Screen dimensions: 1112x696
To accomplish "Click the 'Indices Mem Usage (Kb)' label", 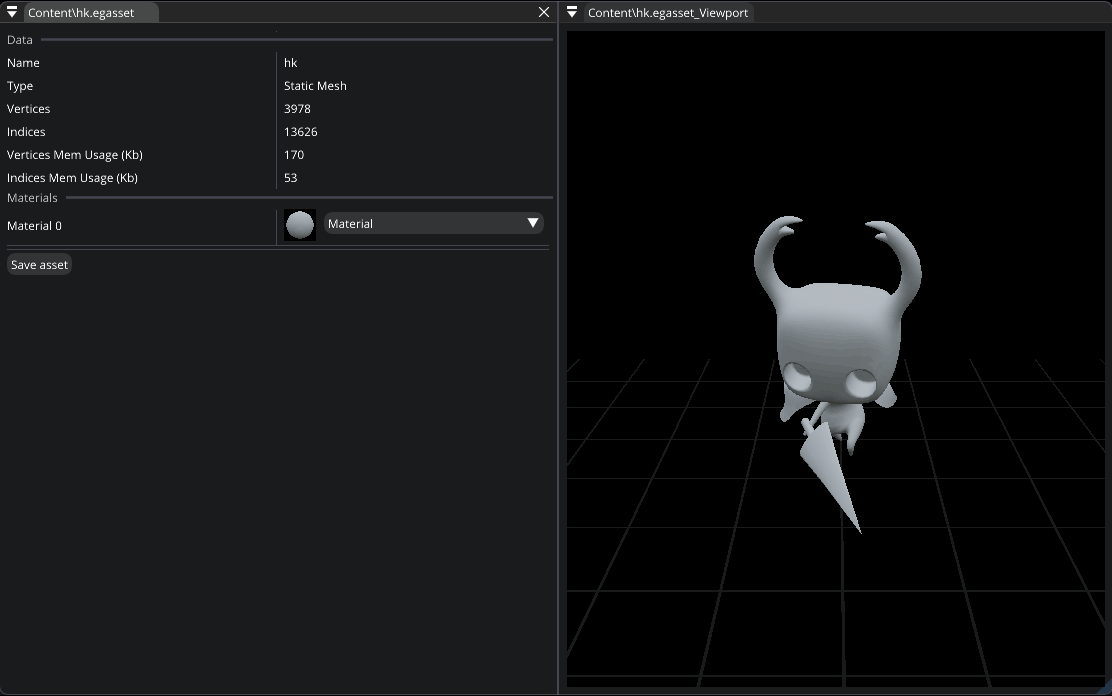I will tap(72, 178).
